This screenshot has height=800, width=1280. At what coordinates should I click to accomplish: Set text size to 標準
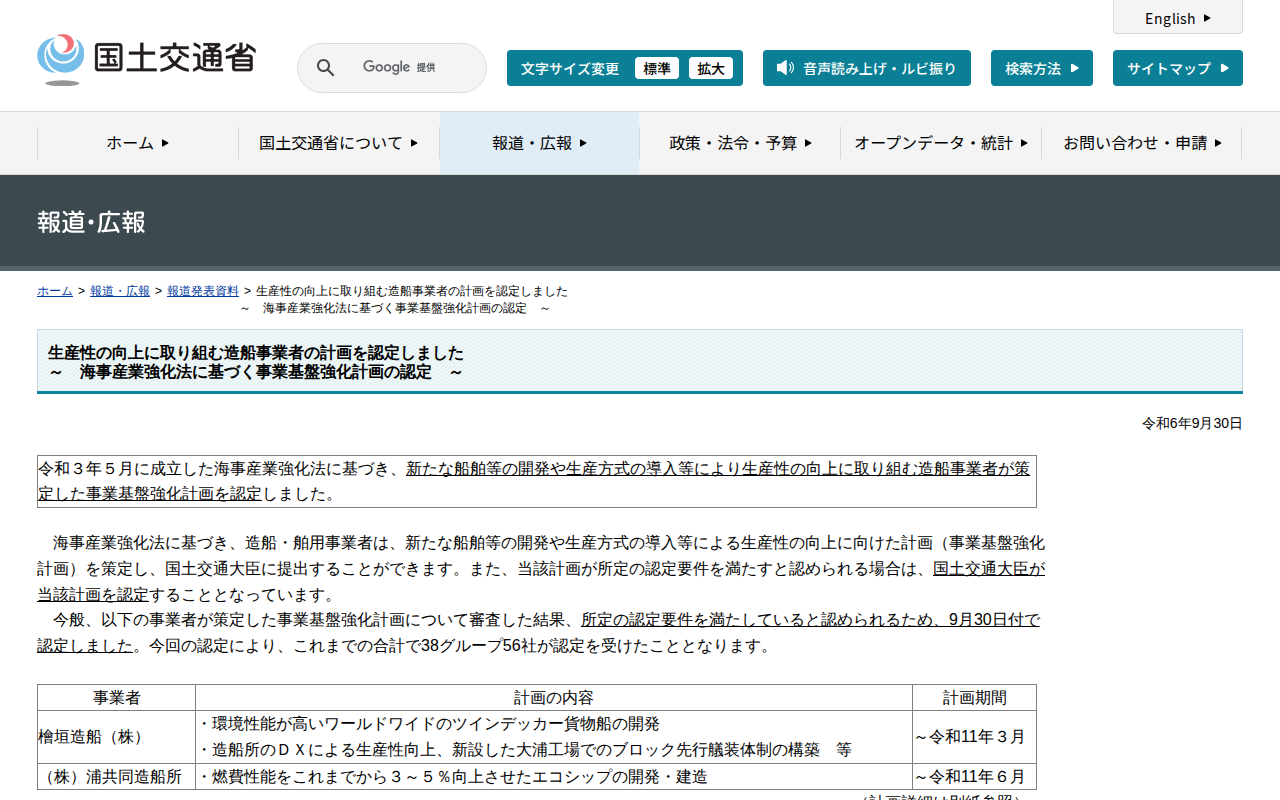656,68
